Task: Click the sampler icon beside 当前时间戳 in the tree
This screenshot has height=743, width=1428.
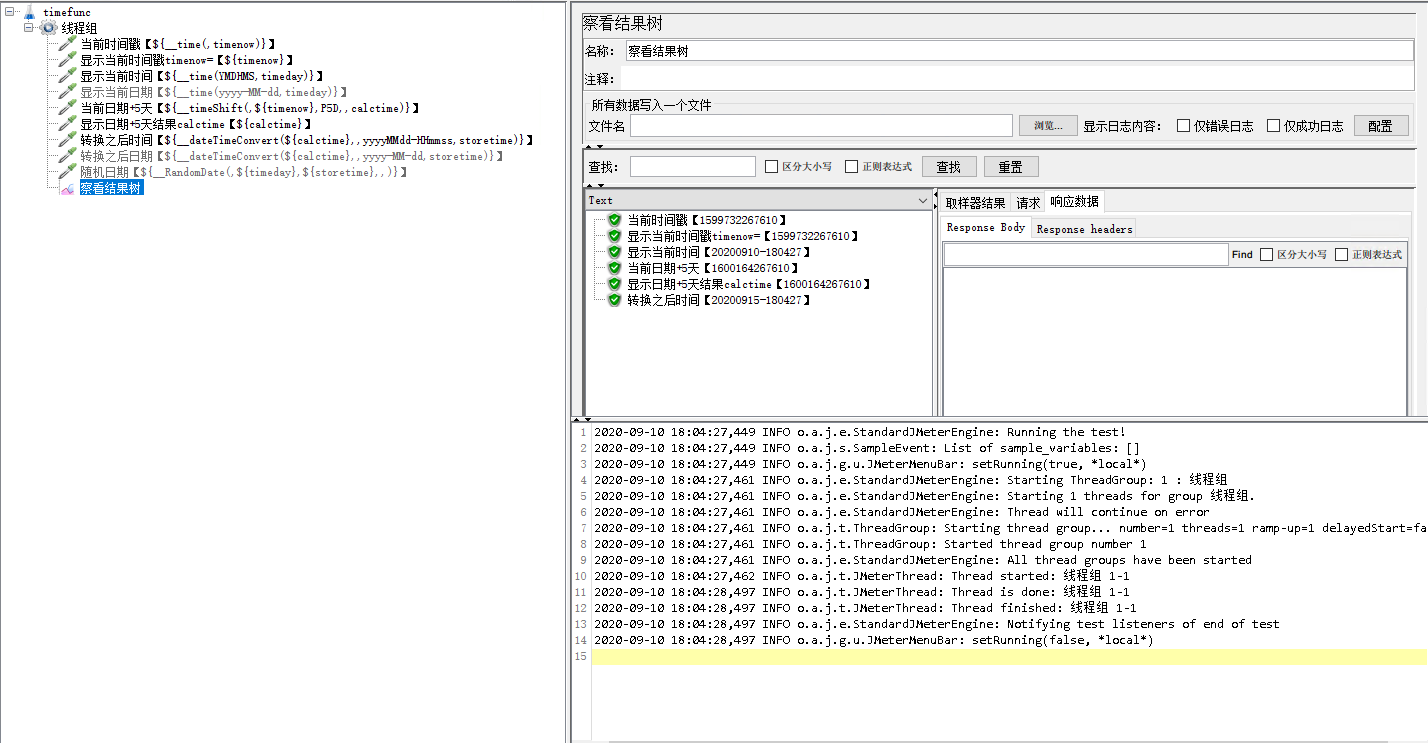Action: pyautogui.click(x=67, y=44)
